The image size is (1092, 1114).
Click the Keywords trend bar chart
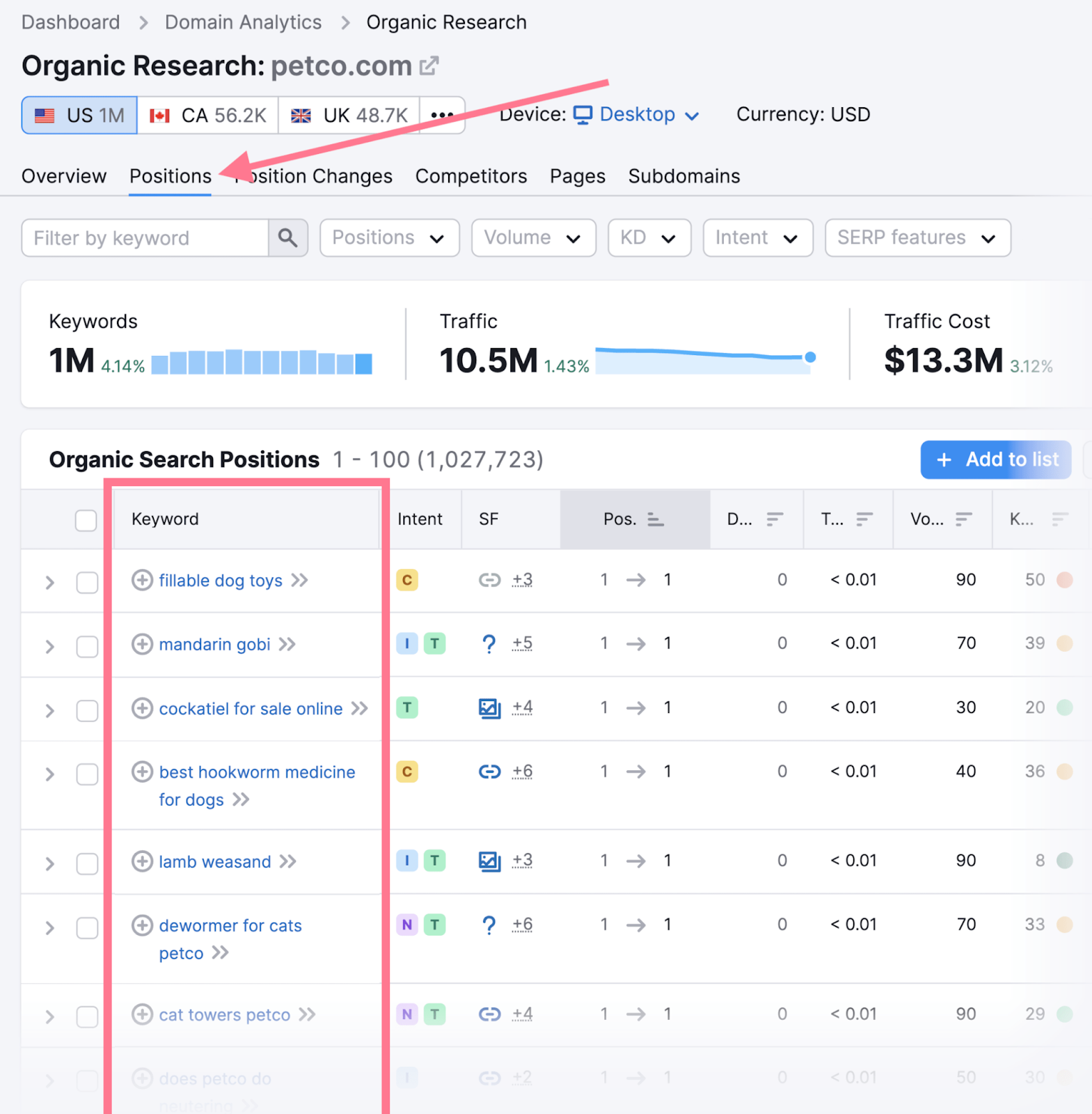[262, 362]
